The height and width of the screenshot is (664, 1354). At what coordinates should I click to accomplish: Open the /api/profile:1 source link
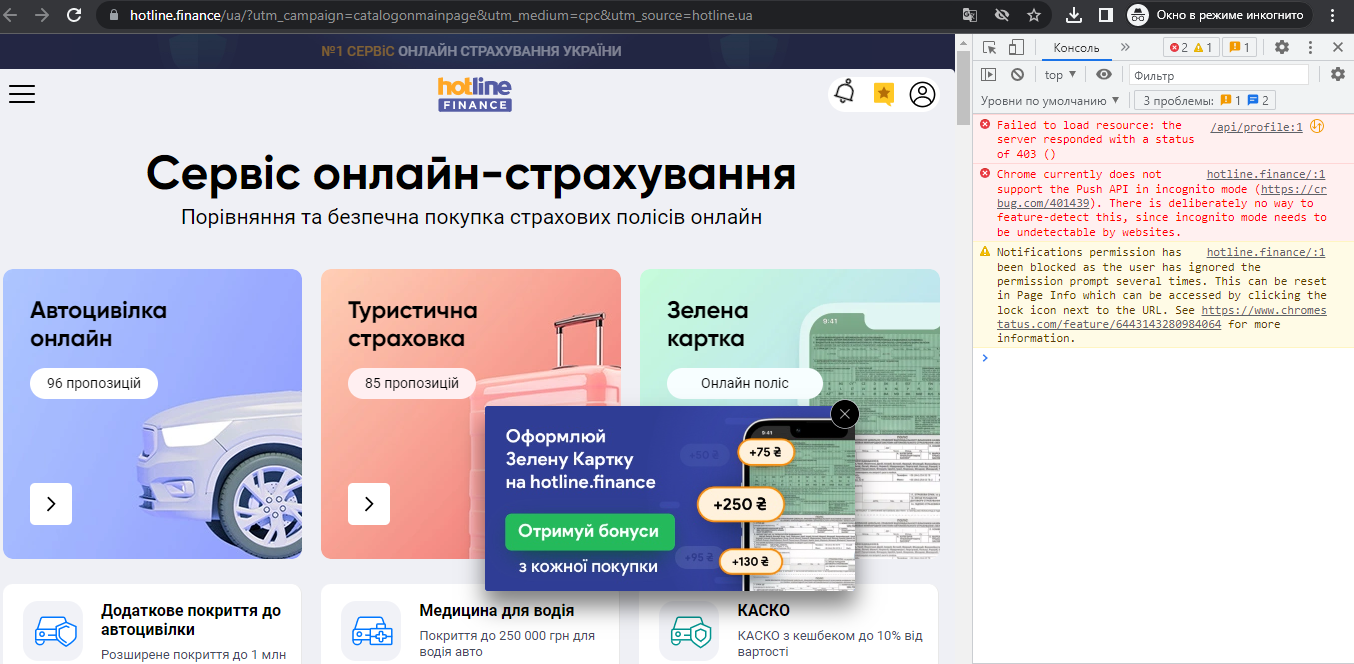coord(1256,127)
